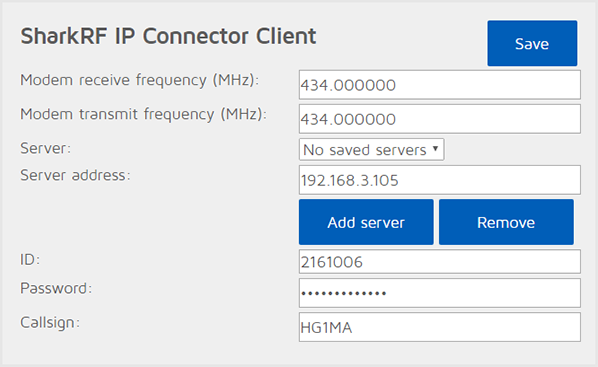Click the Modem transmit frequency (MHz) label

tap(143, 114)
